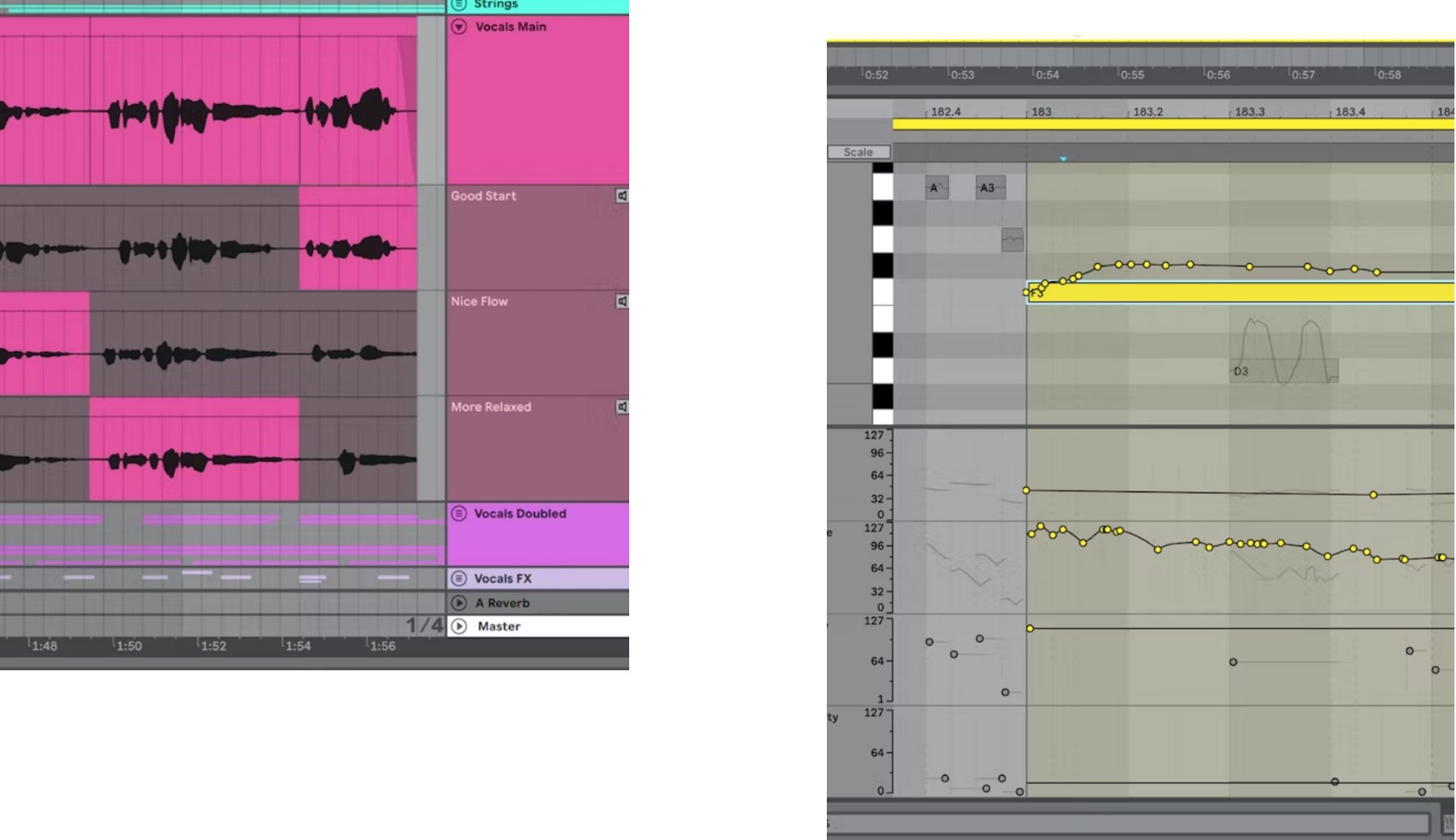
Task: Select the D3 note block
Action: (1284, 371)
